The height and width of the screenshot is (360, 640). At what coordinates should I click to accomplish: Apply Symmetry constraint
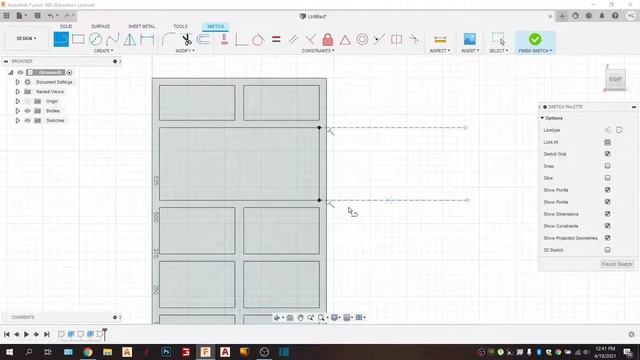(x=396, y=40)
